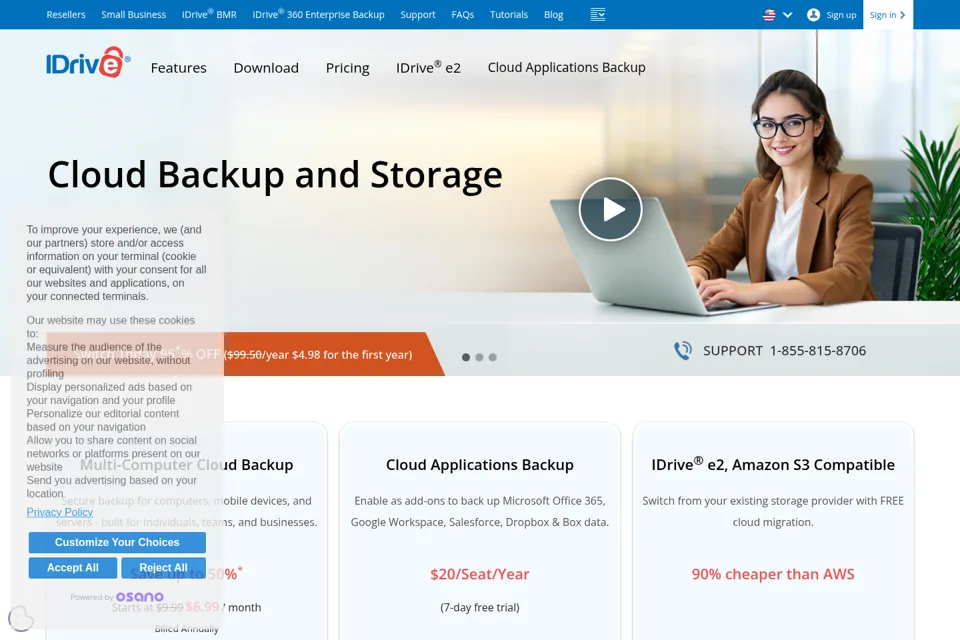Select the third carousel dot
This screenshot has height=640, width=960.
point(493,357)
